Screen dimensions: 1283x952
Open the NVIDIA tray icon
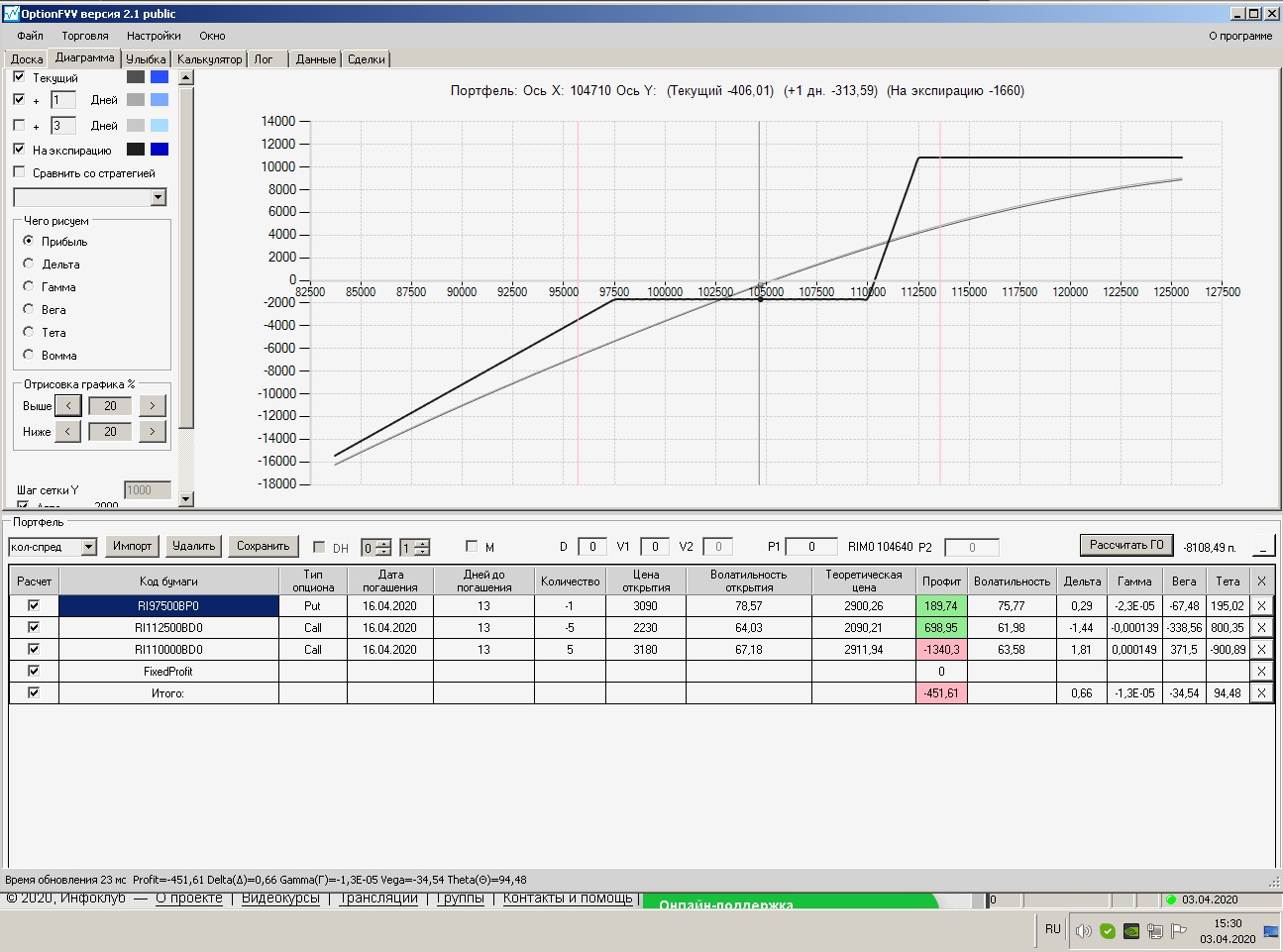point(1131,930)
